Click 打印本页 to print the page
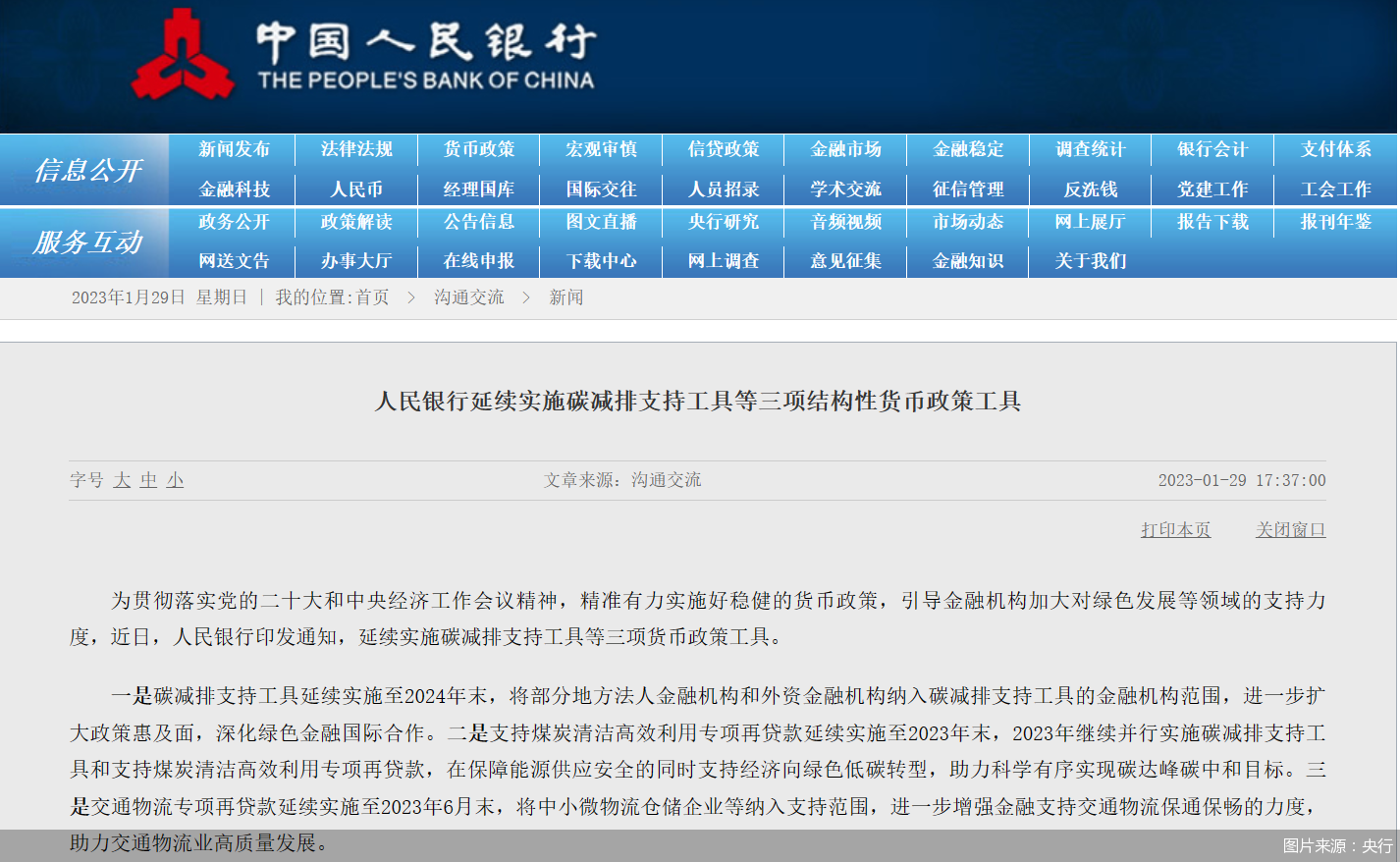 click(1175, 529)
